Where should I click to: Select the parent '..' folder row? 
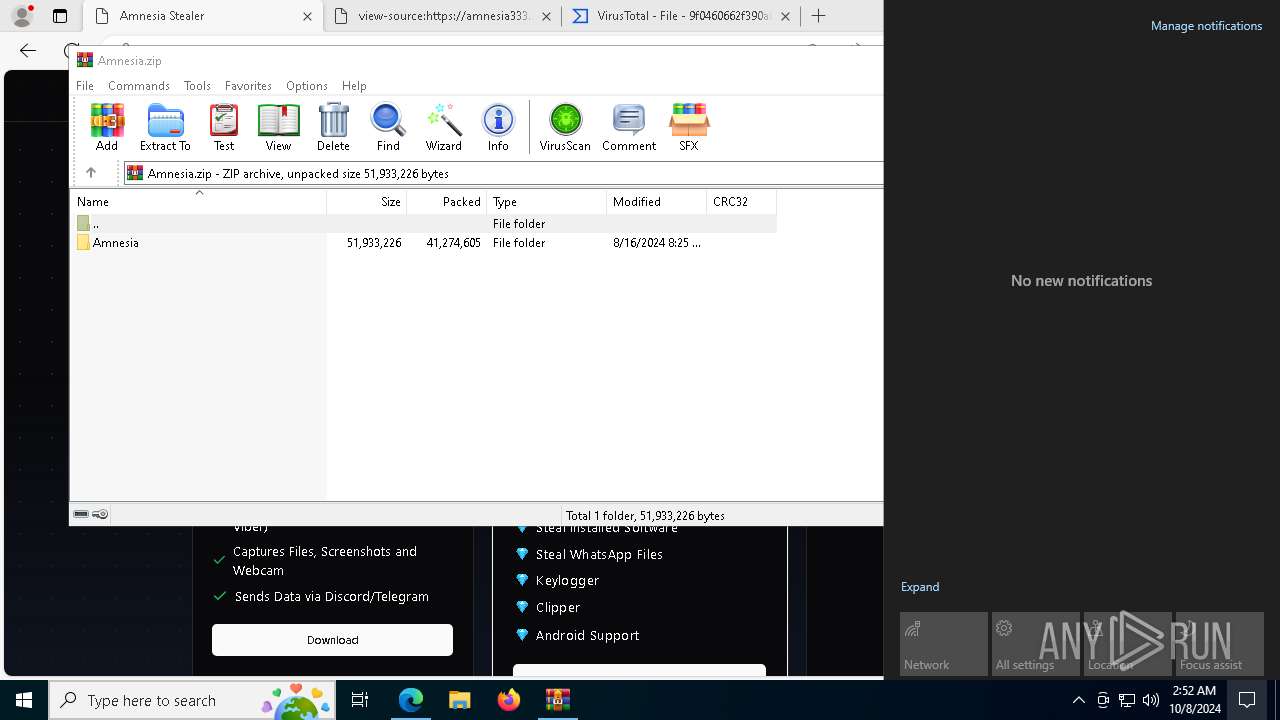424,224
